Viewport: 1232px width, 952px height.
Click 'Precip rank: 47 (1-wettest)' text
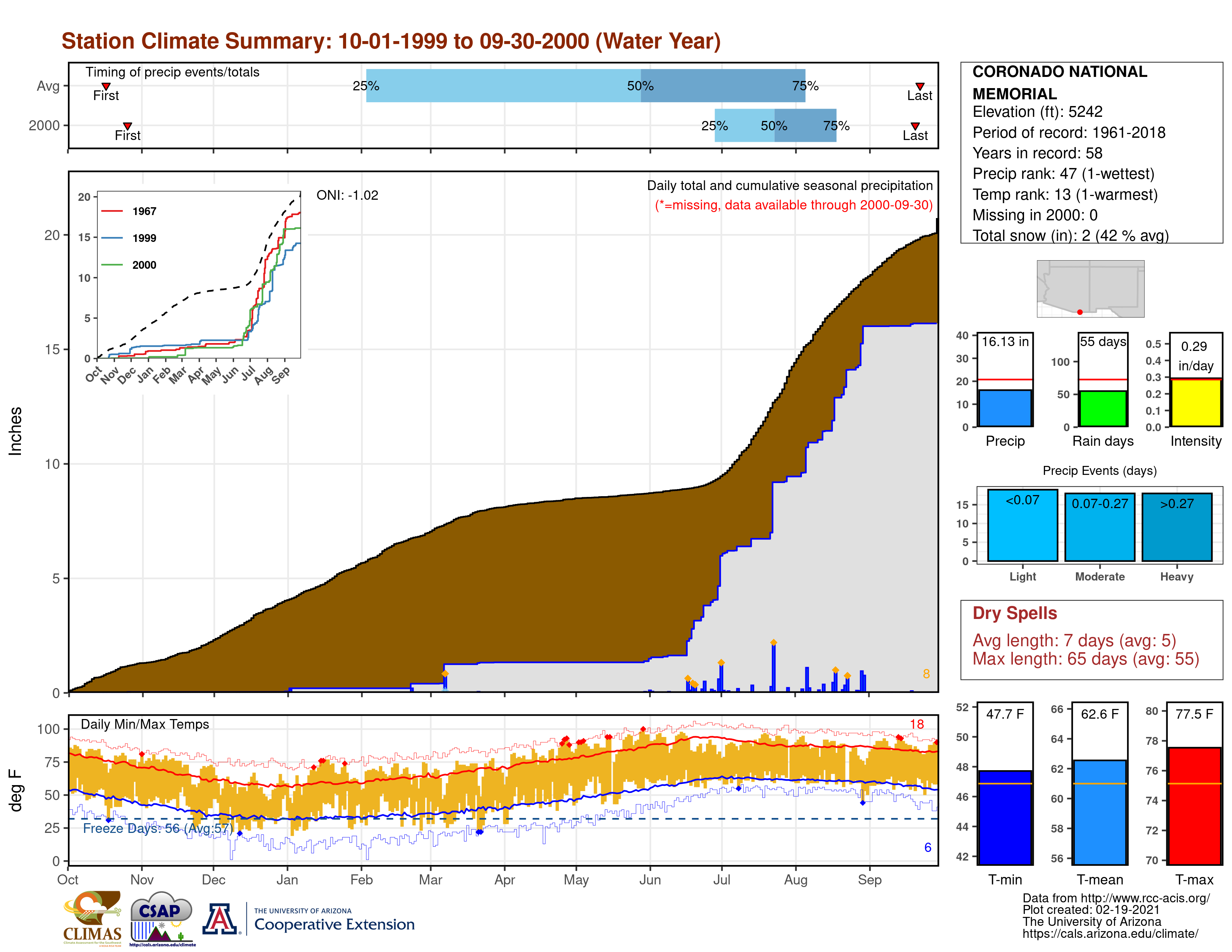(x=1063, y=174)
